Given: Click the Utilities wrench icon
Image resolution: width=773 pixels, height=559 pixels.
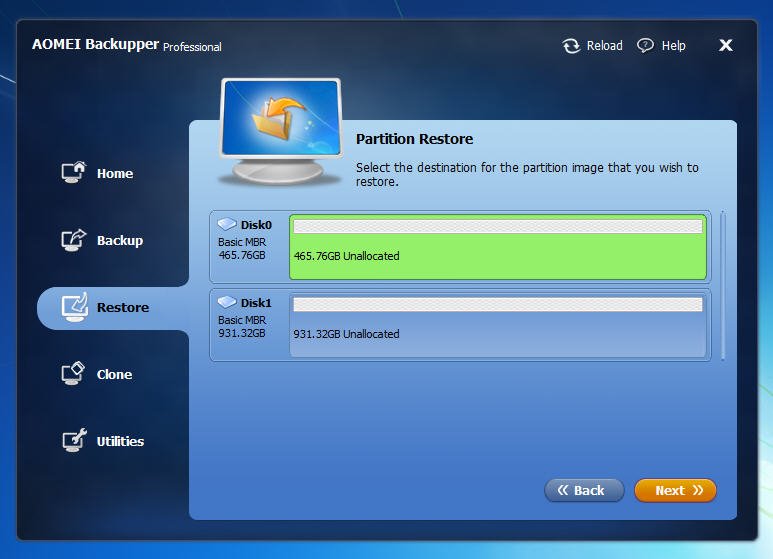Looking at the screenshot, I should pyautogui.click(x=74, y=440).
